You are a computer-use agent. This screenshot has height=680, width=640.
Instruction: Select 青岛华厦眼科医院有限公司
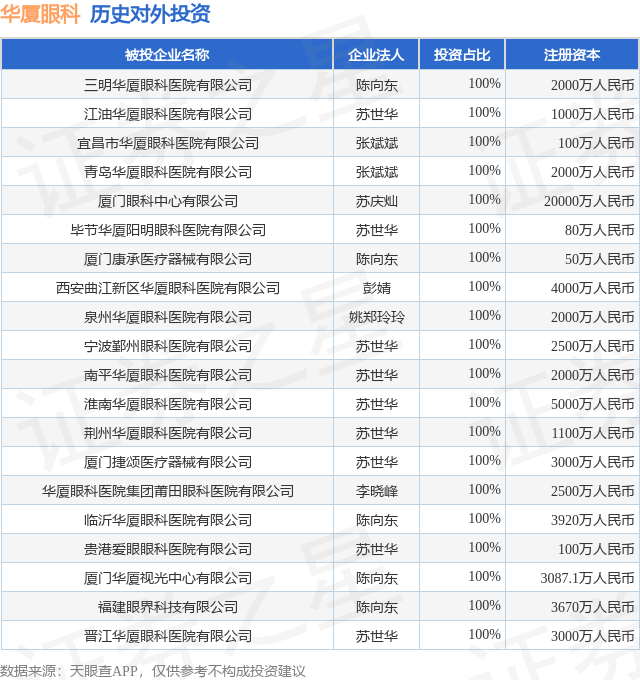[x=168, y=172]
